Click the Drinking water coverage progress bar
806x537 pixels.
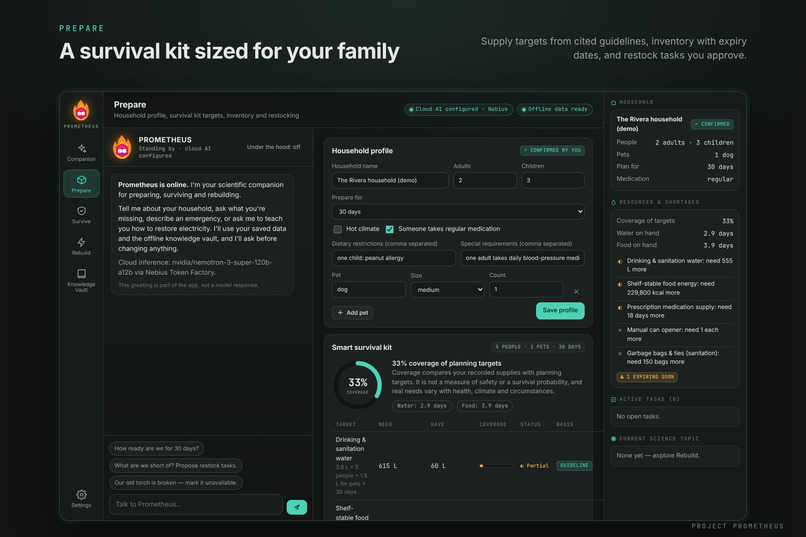pyautogui.click(x=496, y=466)
